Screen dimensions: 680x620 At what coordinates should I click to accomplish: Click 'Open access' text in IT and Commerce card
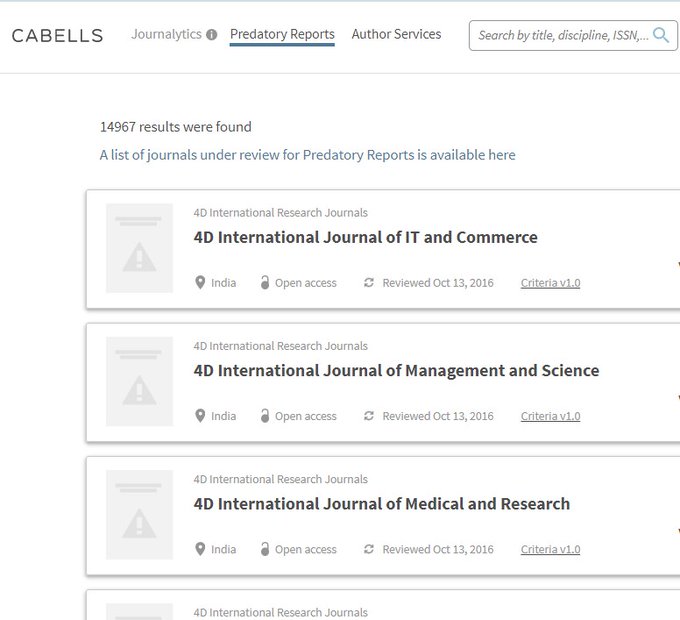306,283
